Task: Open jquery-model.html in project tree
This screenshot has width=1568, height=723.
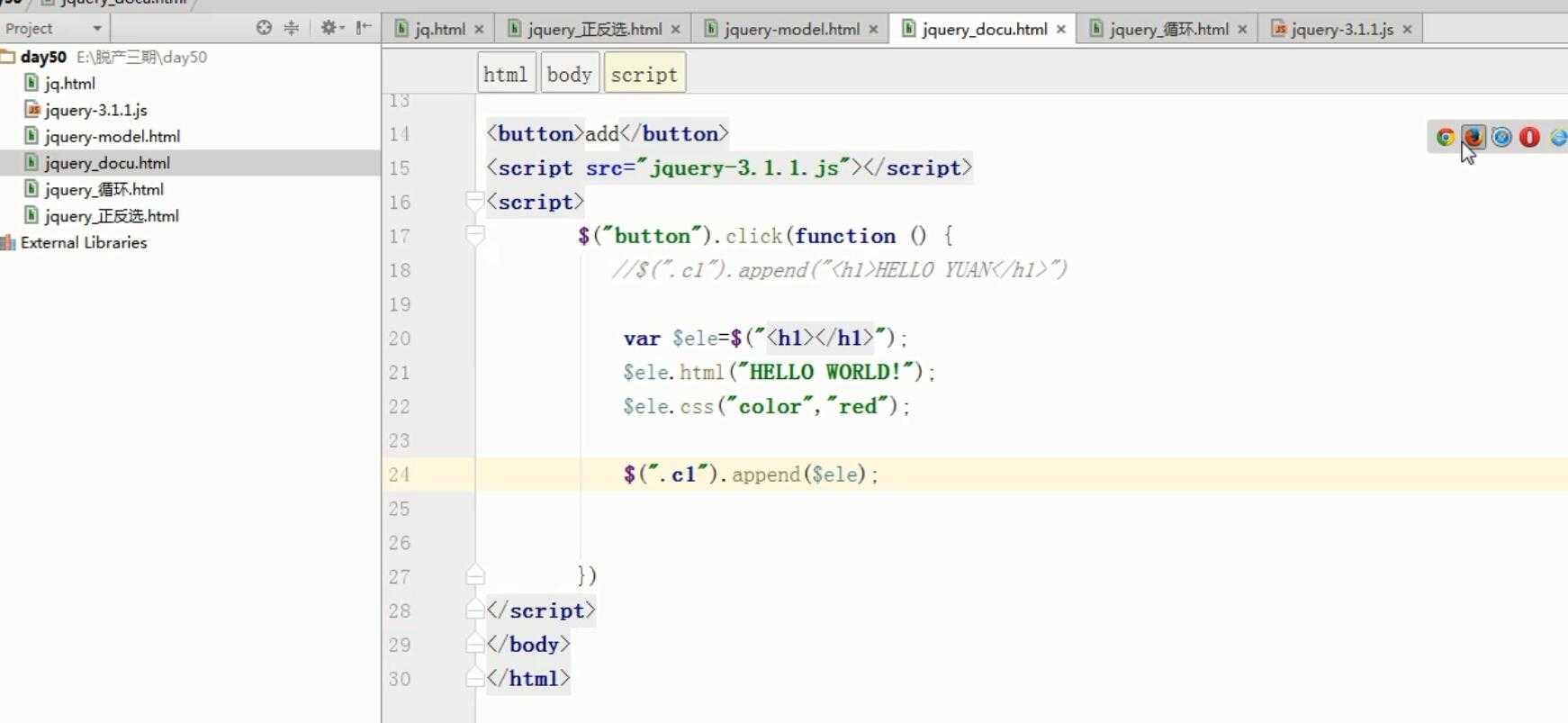Action: coord(113,137)
